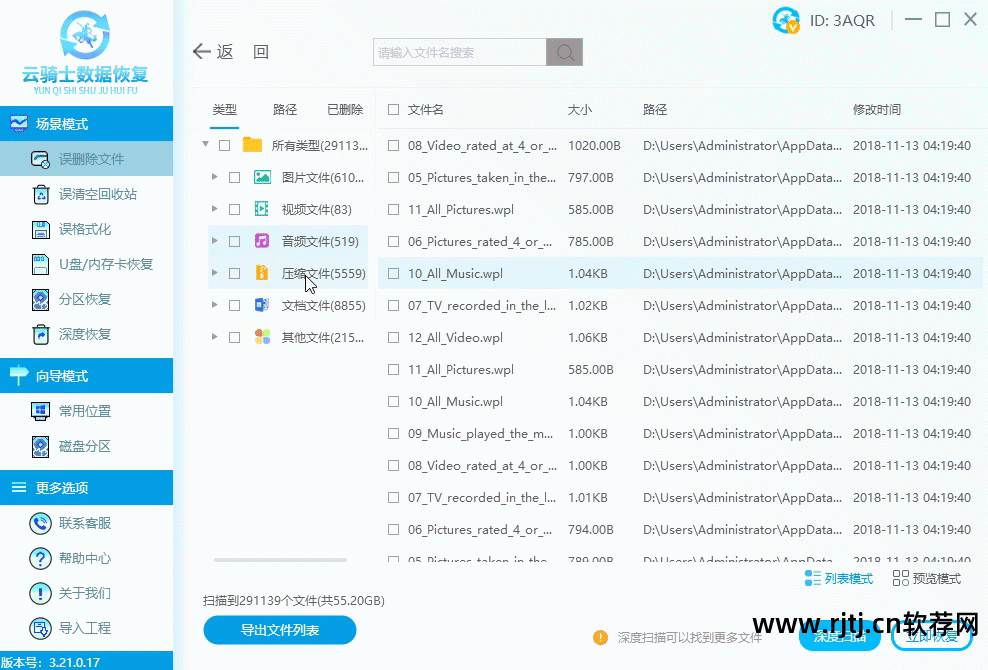Open the 帮助中心 question mark icon
The height and width of the screenshot is (670, 988).
[x=40, y=558]
